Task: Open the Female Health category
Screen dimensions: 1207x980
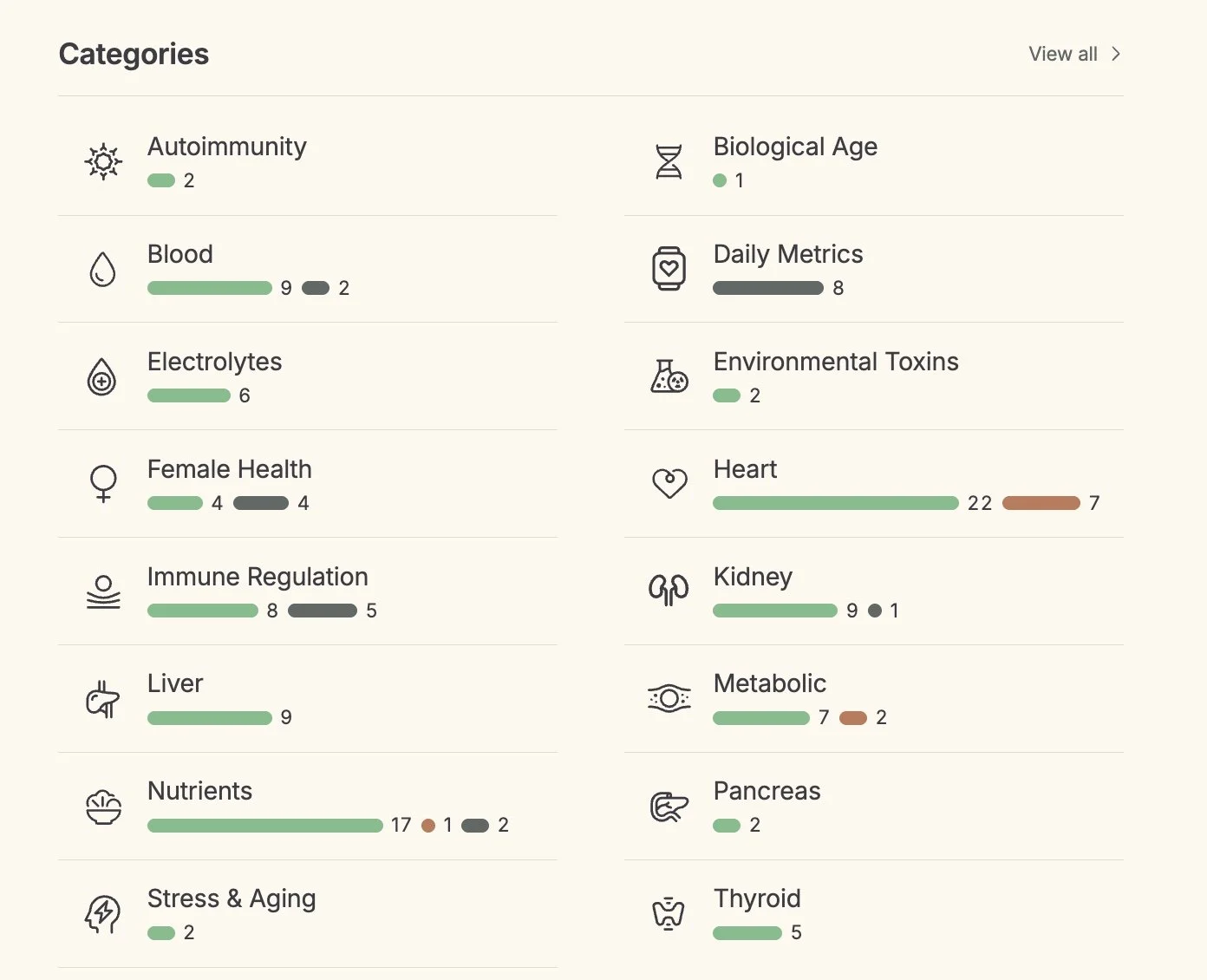Action: point(229,469)
